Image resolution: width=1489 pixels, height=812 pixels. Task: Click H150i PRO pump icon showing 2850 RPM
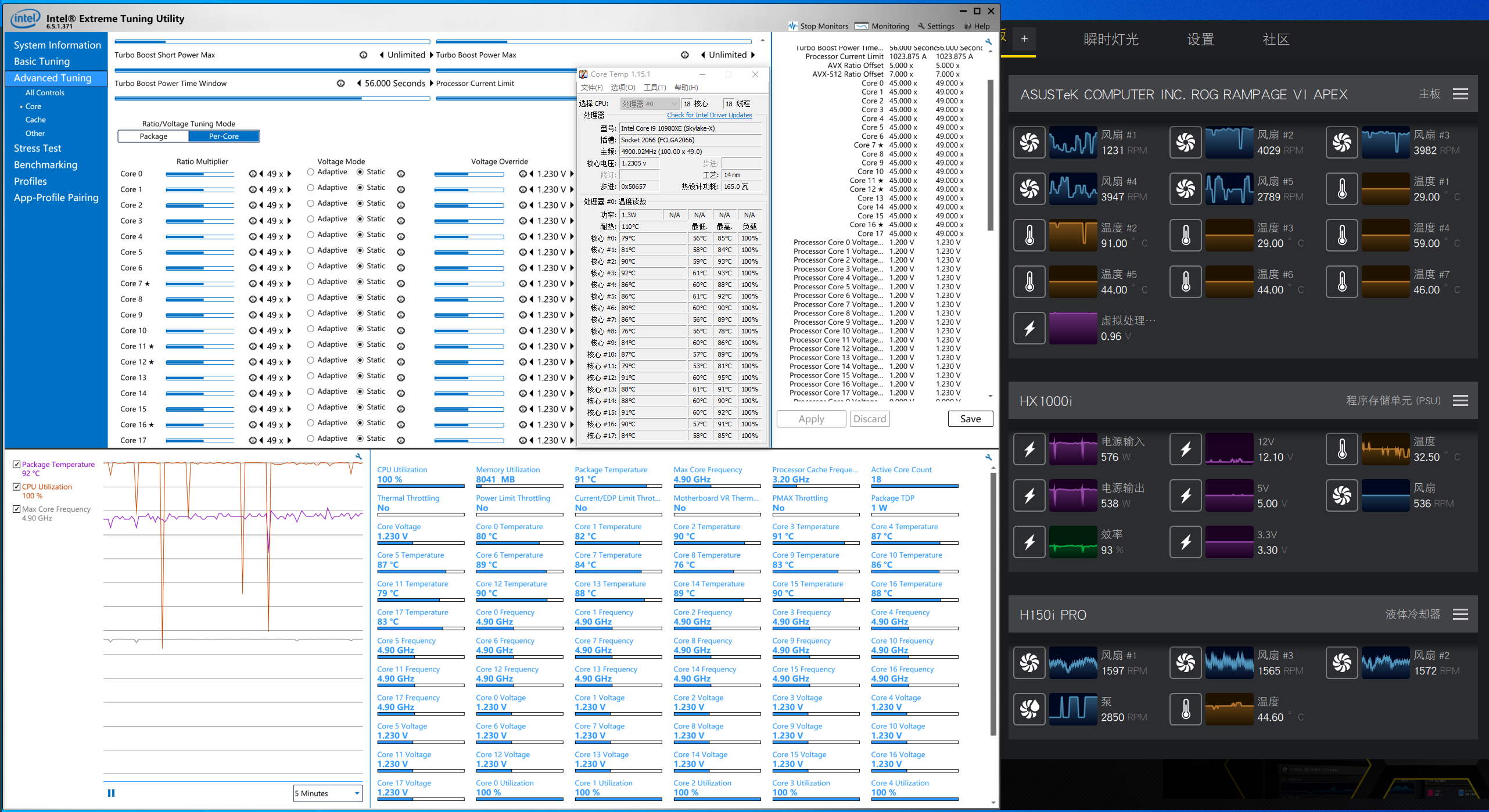click(1029, 709)
